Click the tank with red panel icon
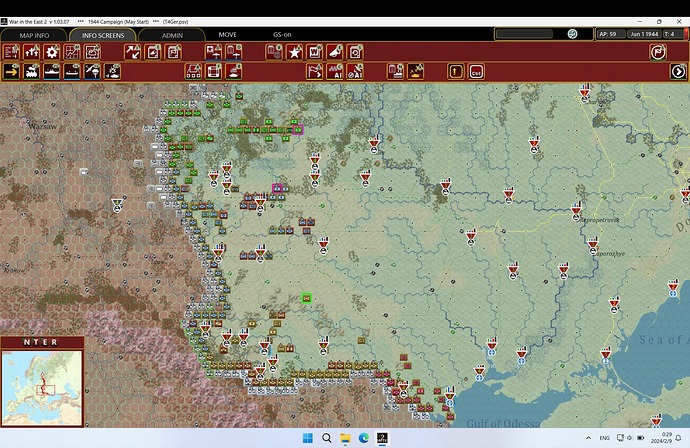 (x=234, y=71)
